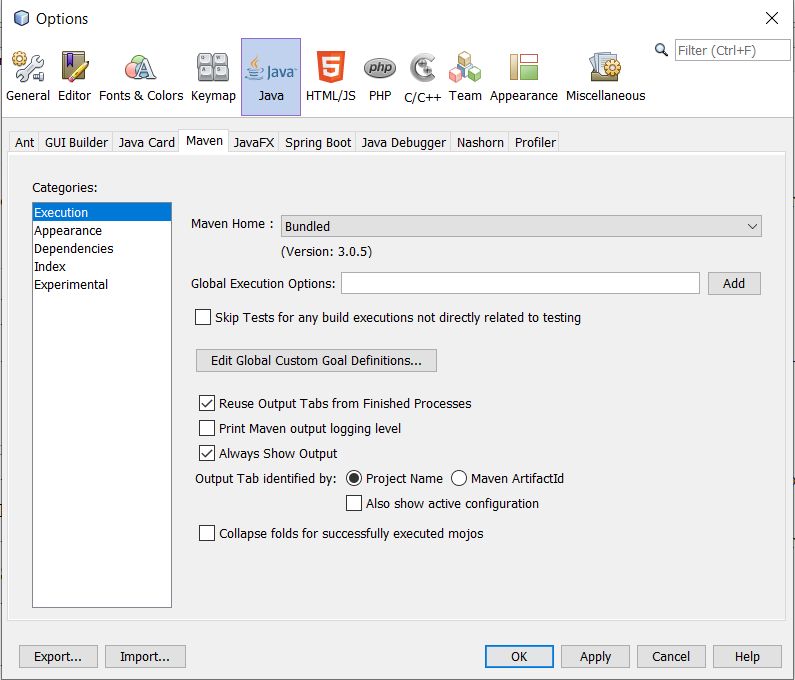Open the General options category
The height and width of the screenshot is (680, 795).
click(x=28, y=77)
